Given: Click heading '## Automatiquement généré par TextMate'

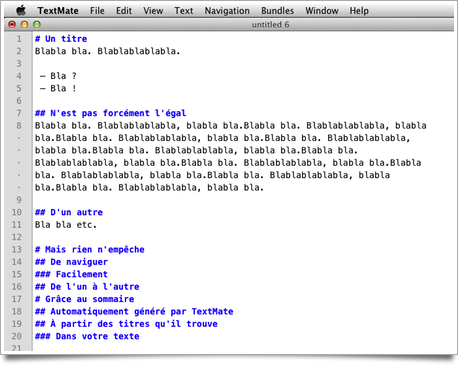Looking at the screenshot, I should pos(134,311).
